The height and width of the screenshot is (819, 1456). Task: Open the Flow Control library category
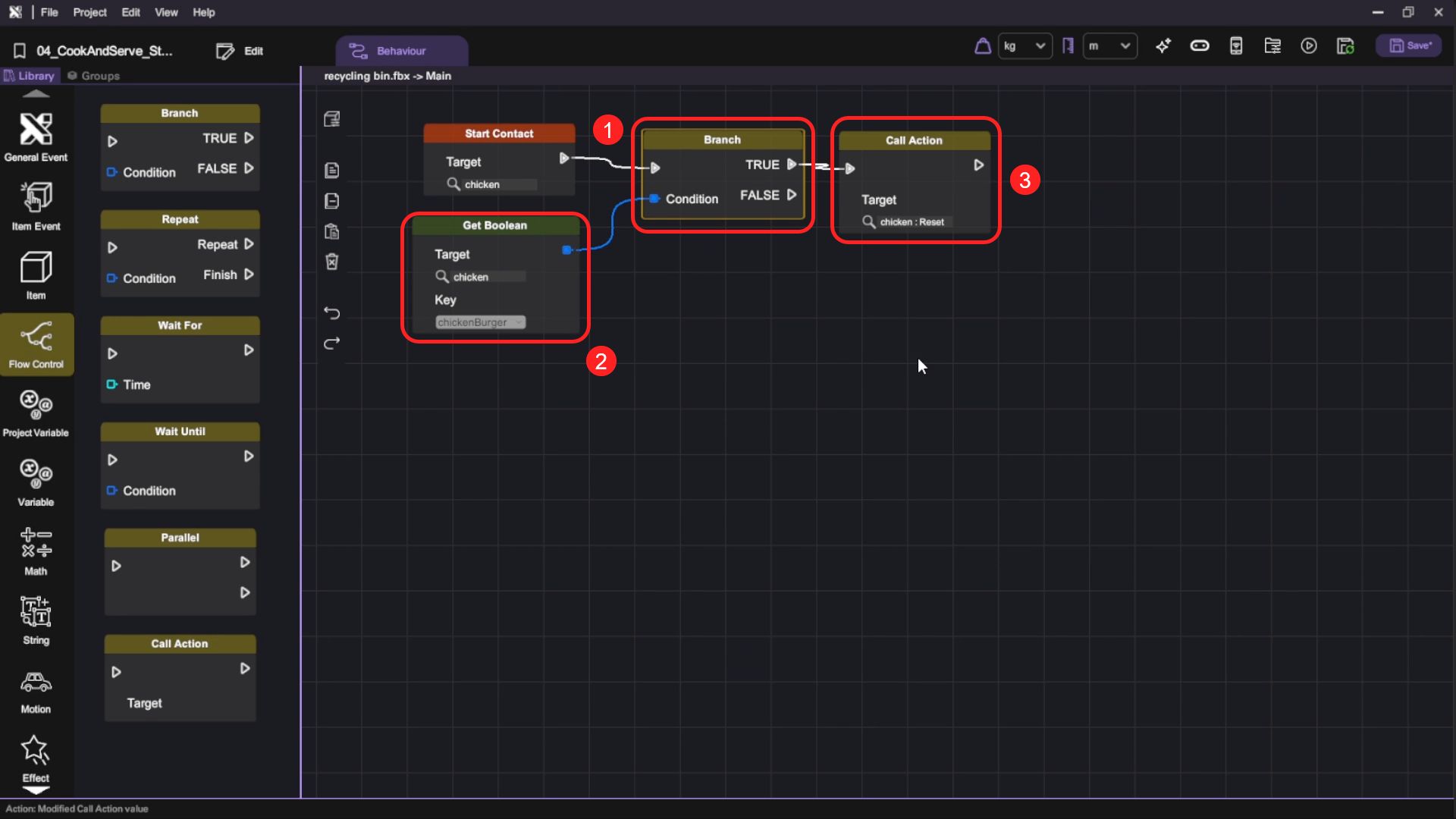click(36, 344)
